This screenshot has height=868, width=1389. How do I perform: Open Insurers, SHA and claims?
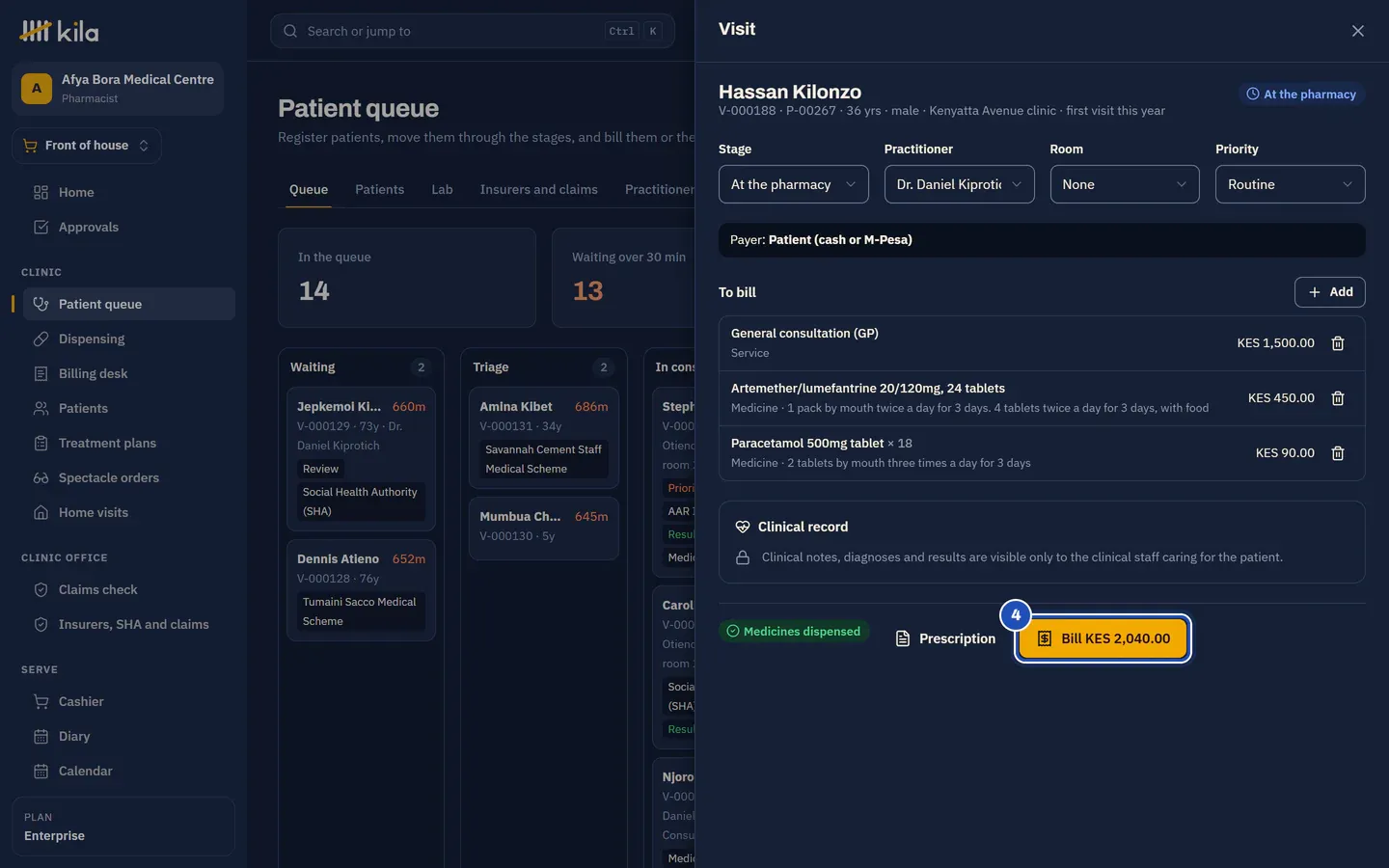tap(128, 624)
